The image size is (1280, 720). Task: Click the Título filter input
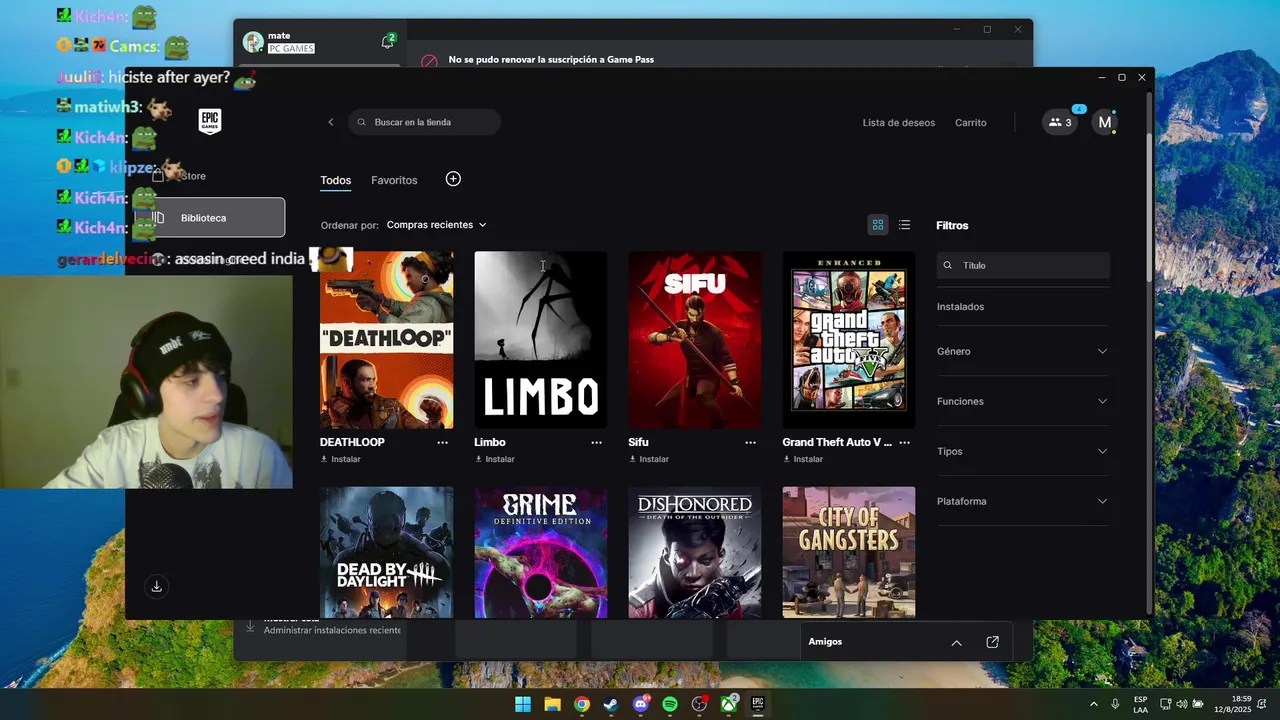click(1023, 265)
